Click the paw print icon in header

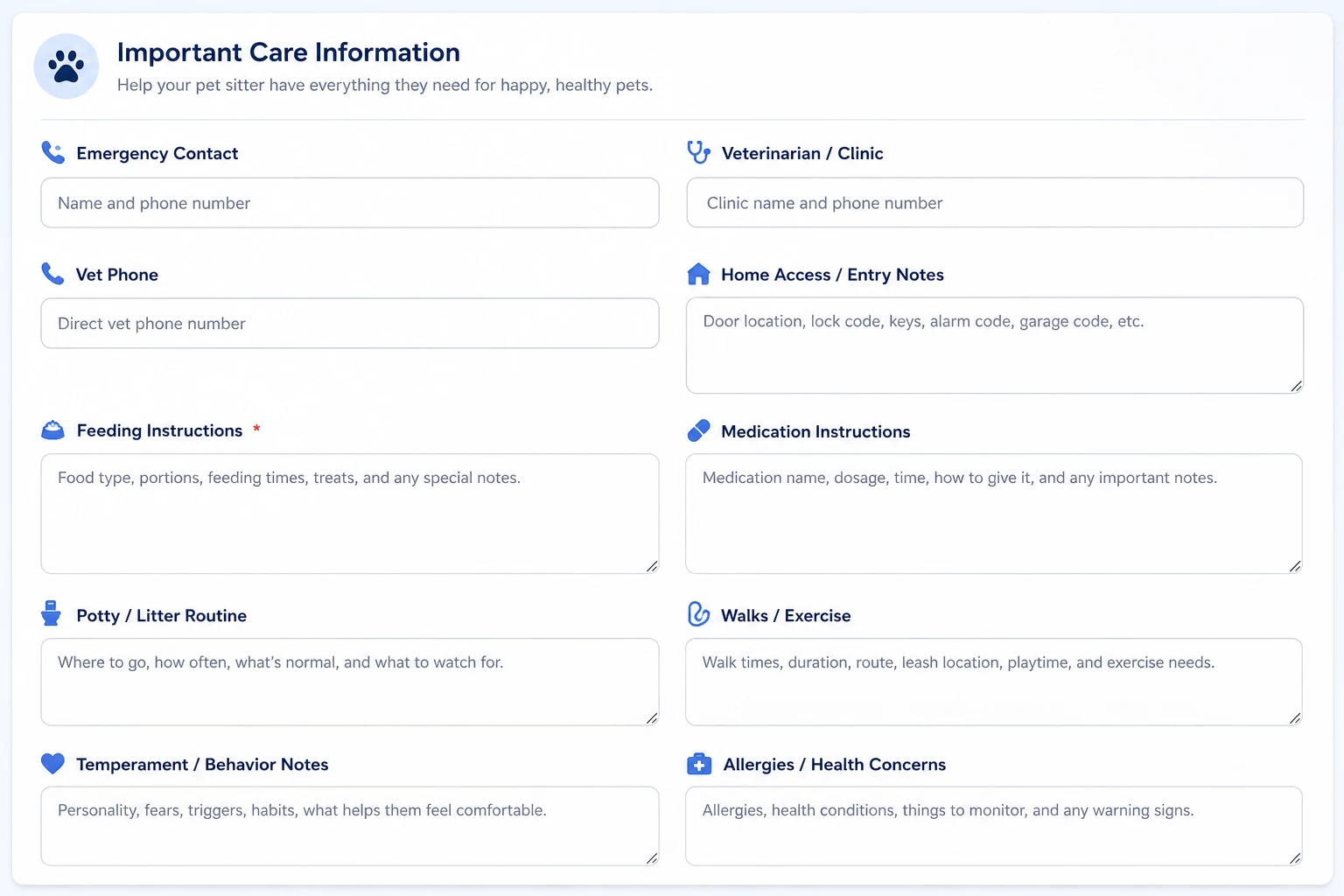[66, 66]
